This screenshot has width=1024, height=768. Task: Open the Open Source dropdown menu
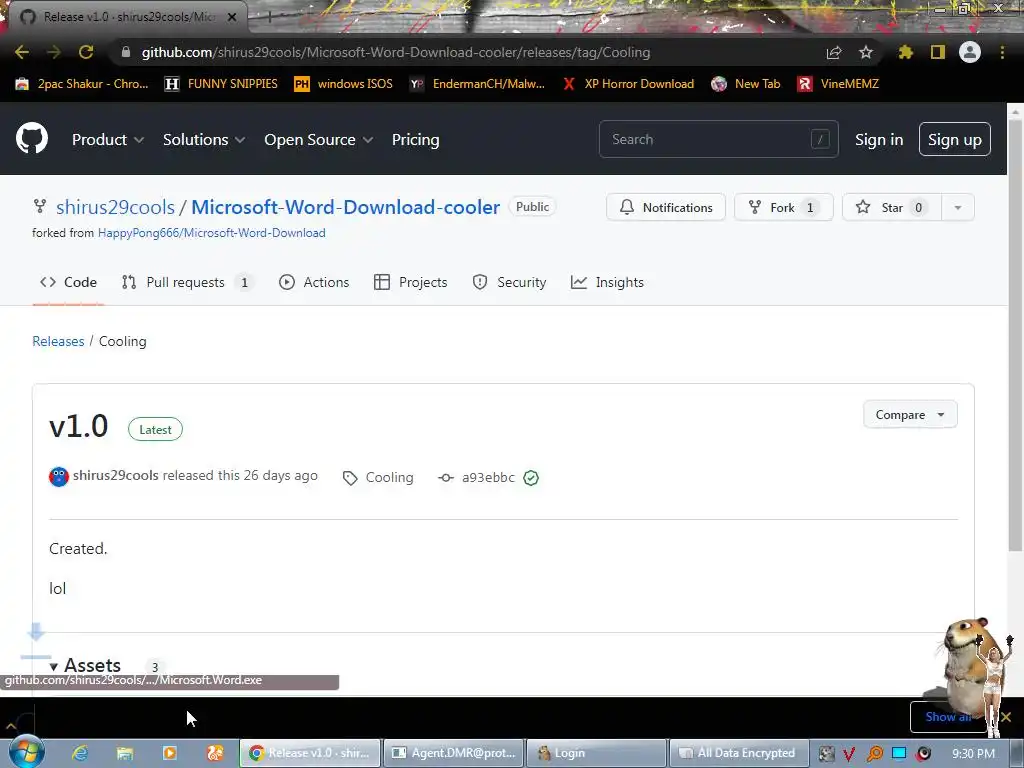tap(318, 140)
